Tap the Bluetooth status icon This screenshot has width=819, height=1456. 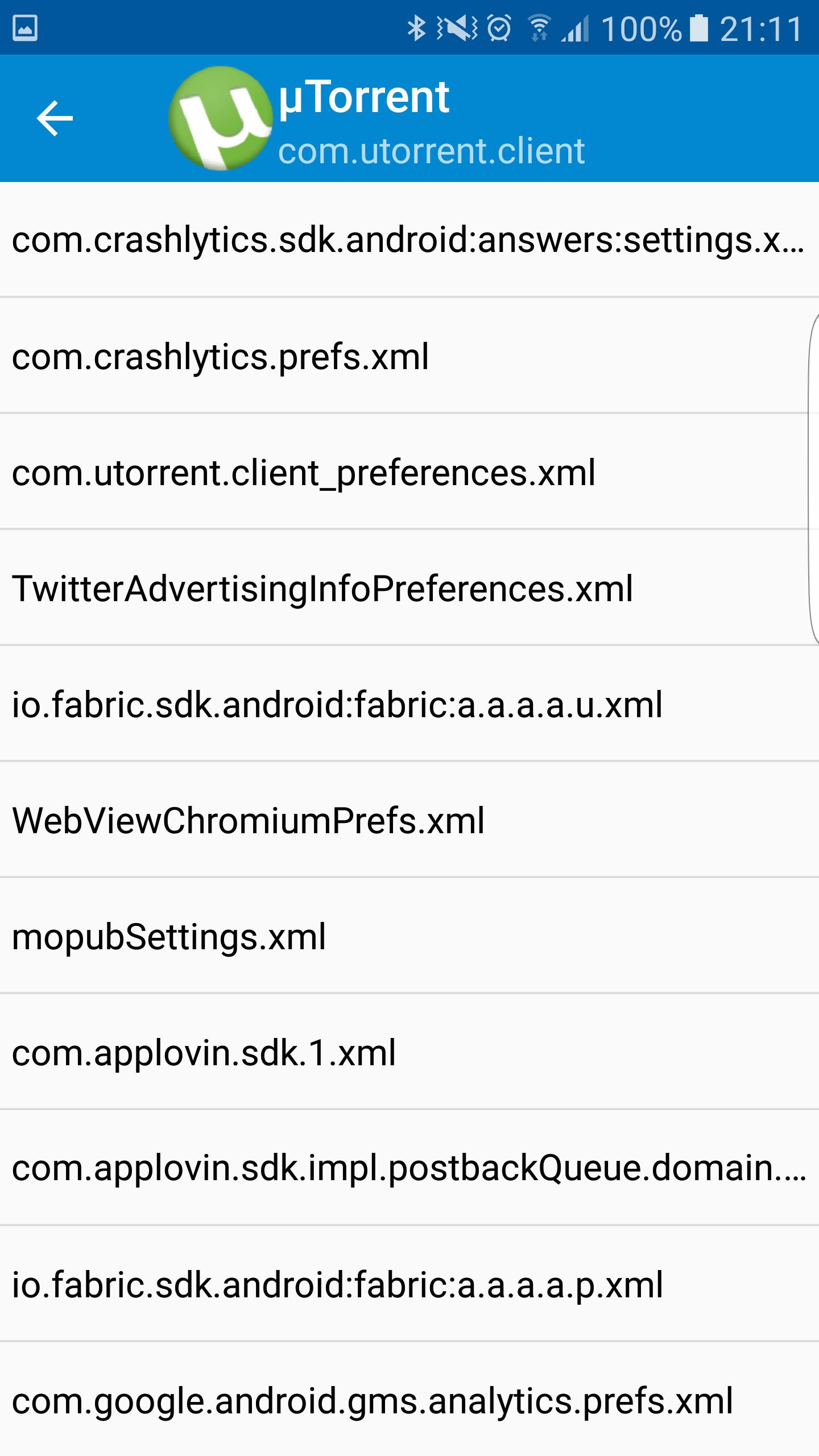(x=416, y=28)
